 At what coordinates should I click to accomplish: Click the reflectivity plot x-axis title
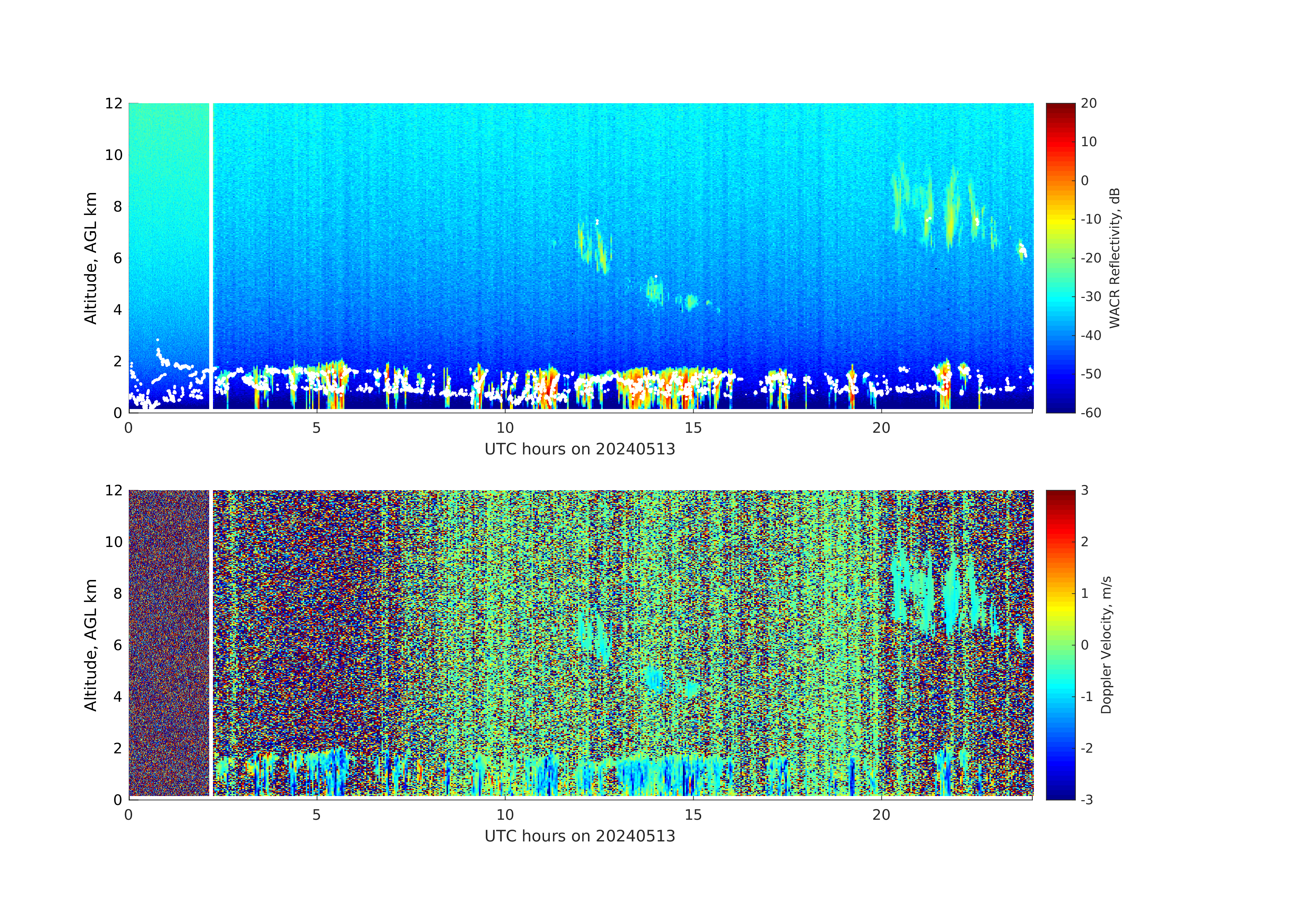click(579, 450)
